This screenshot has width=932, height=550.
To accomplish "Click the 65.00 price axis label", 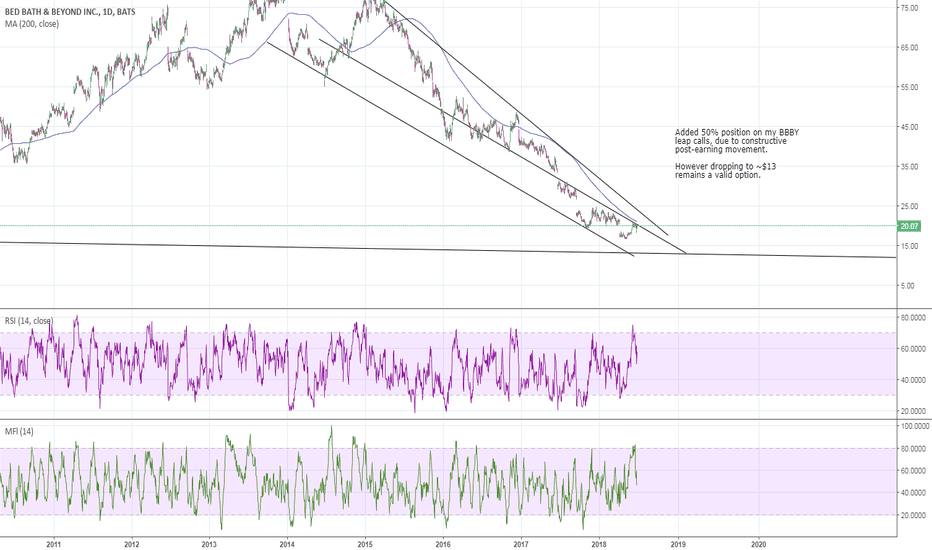I will pos(910,48).
